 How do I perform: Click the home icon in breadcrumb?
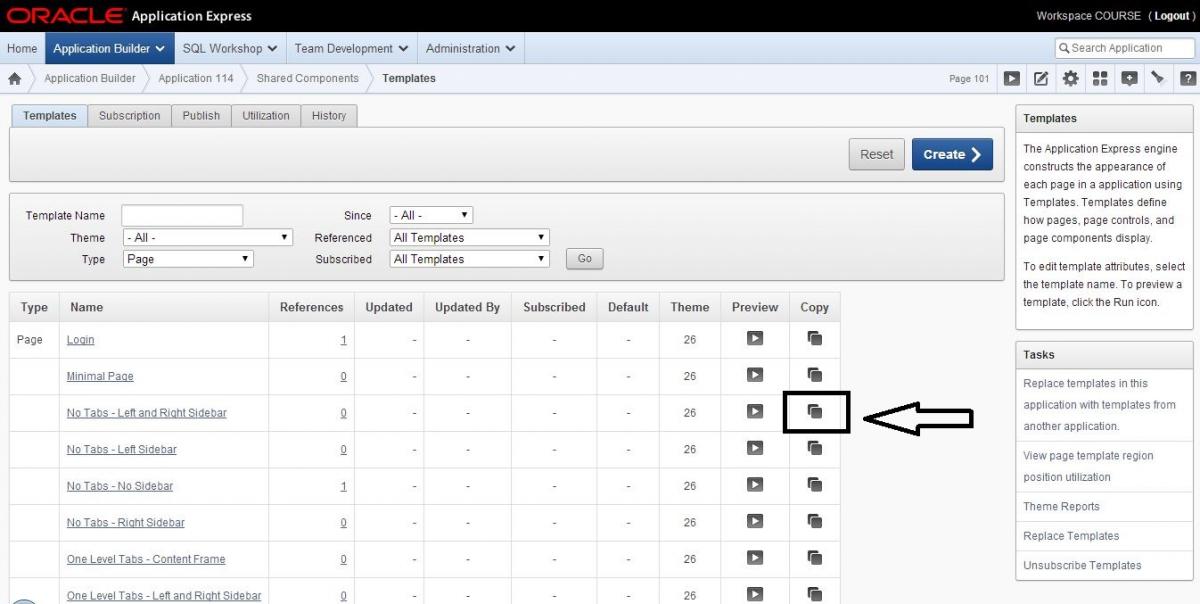[x=15, y=79]
